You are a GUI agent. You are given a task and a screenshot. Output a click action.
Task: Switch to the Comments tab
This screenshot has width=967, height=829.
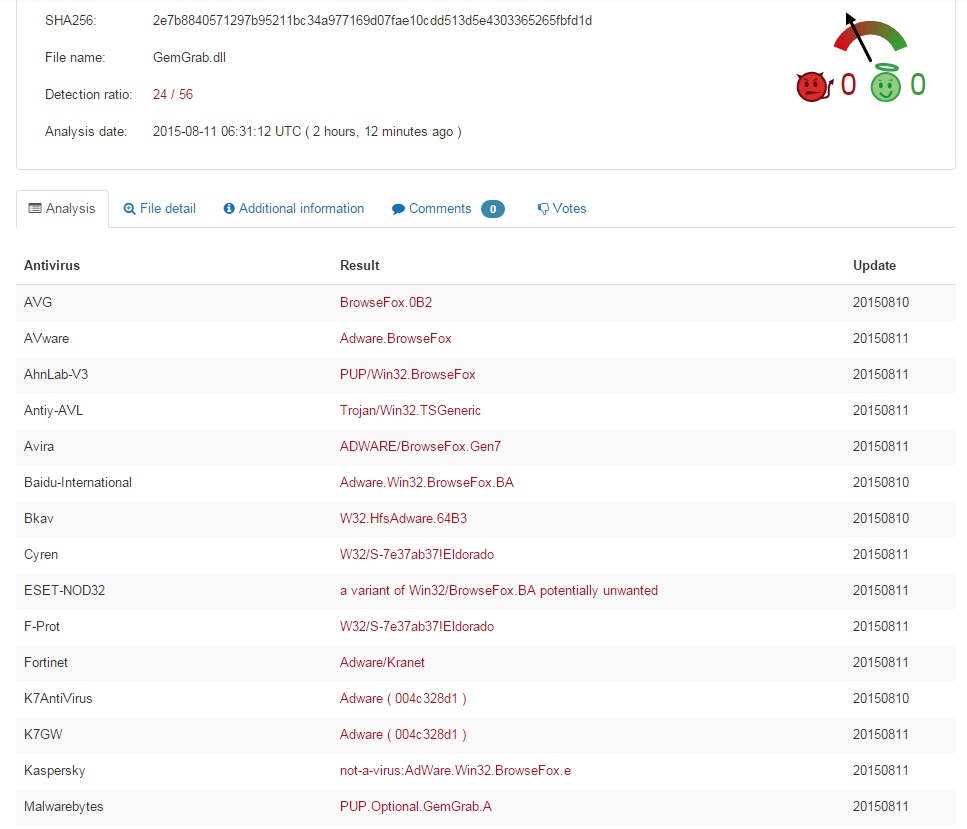pyautogui.click(x=448, y=208)
